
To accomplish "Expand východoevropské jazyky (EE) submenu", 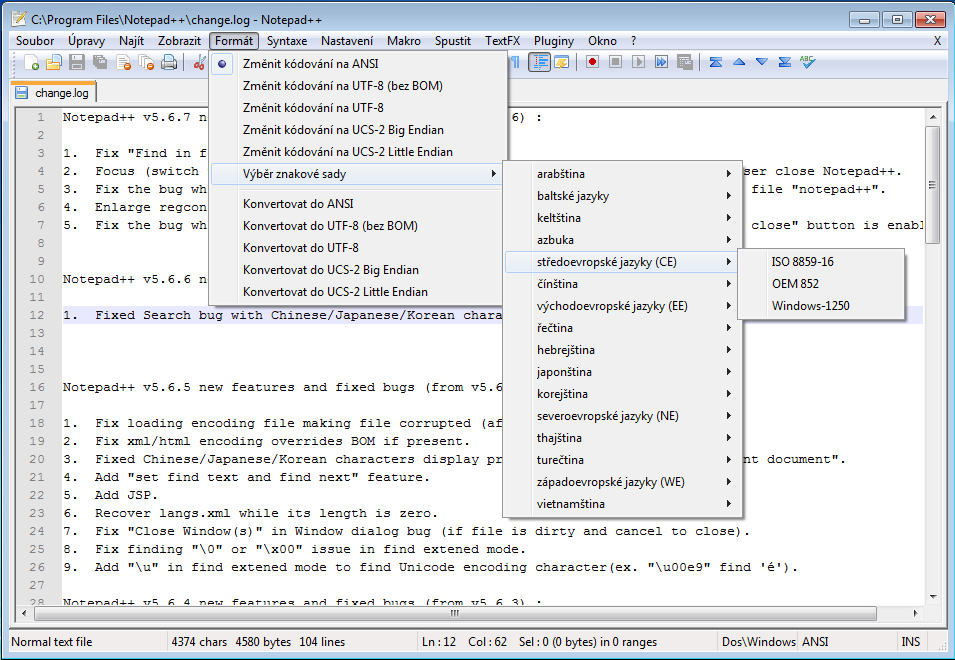I will [x=622, y=306].
